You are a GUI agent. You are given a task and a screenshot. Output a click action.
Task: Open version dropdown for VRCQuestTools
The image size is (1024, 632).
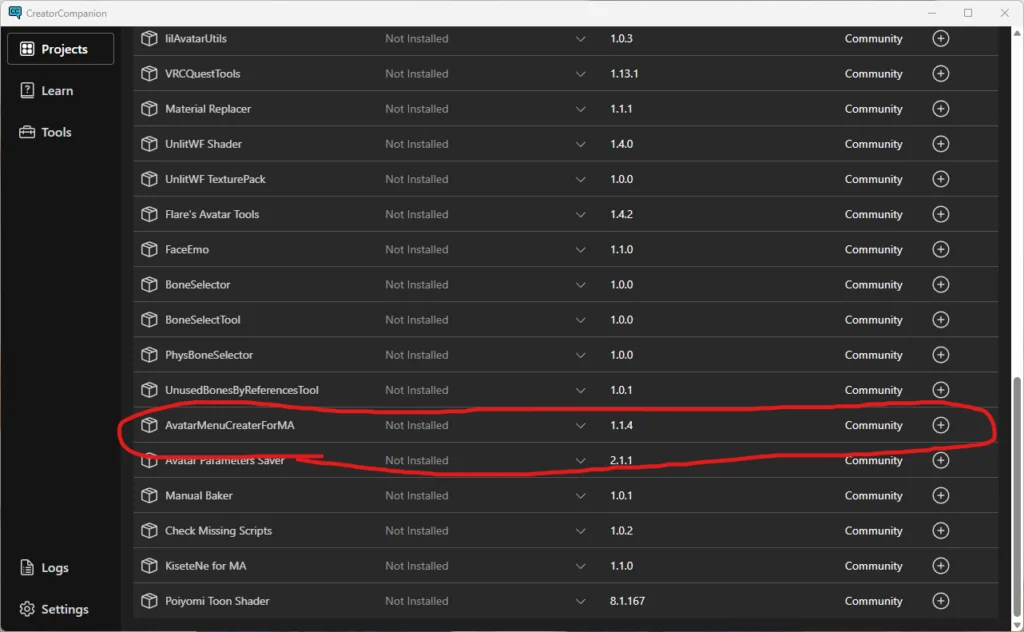[580, 74]
